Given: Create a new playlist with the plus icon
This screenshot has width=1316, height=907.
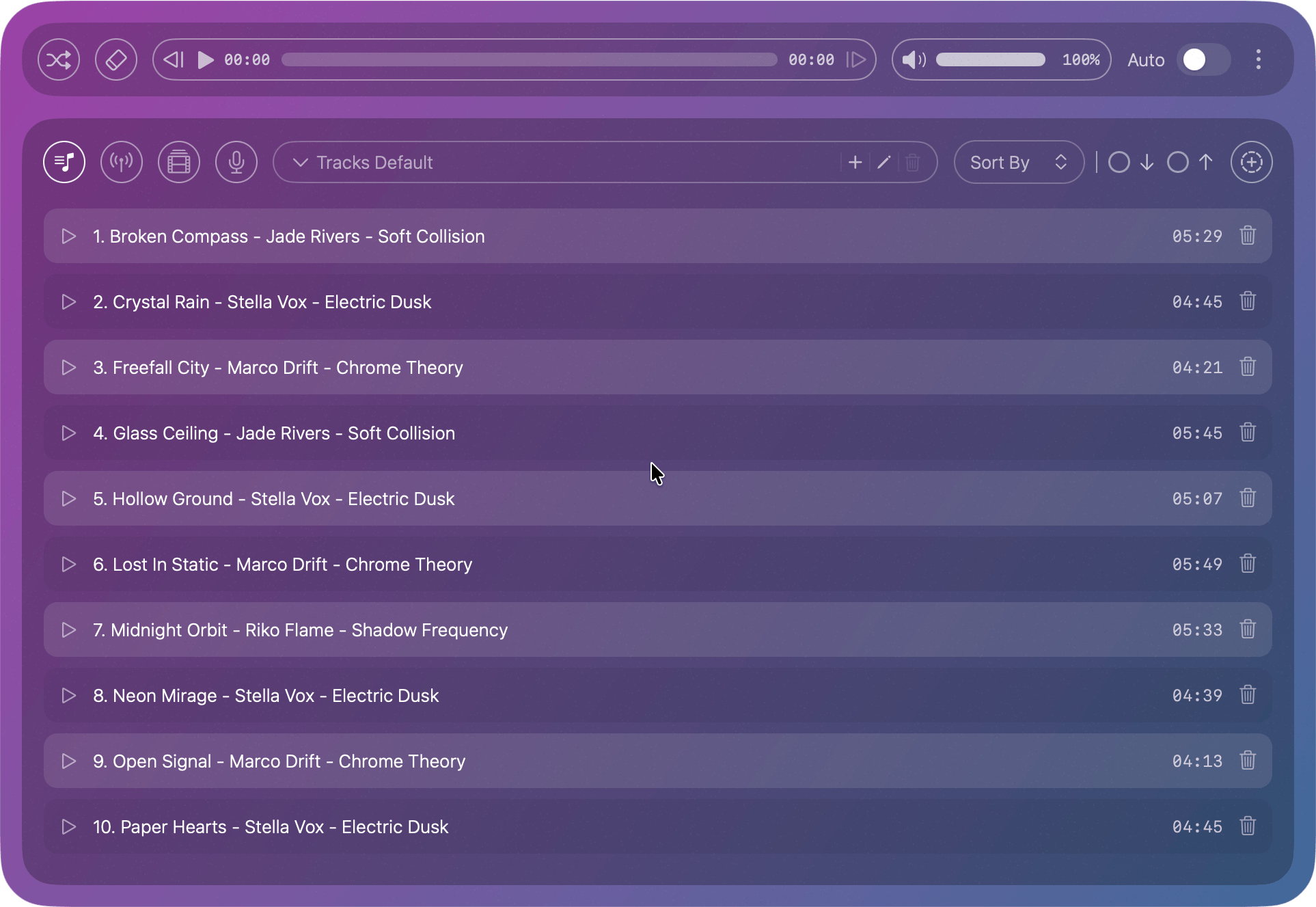Looking at the screenshot, I should [x=854, y=162].
